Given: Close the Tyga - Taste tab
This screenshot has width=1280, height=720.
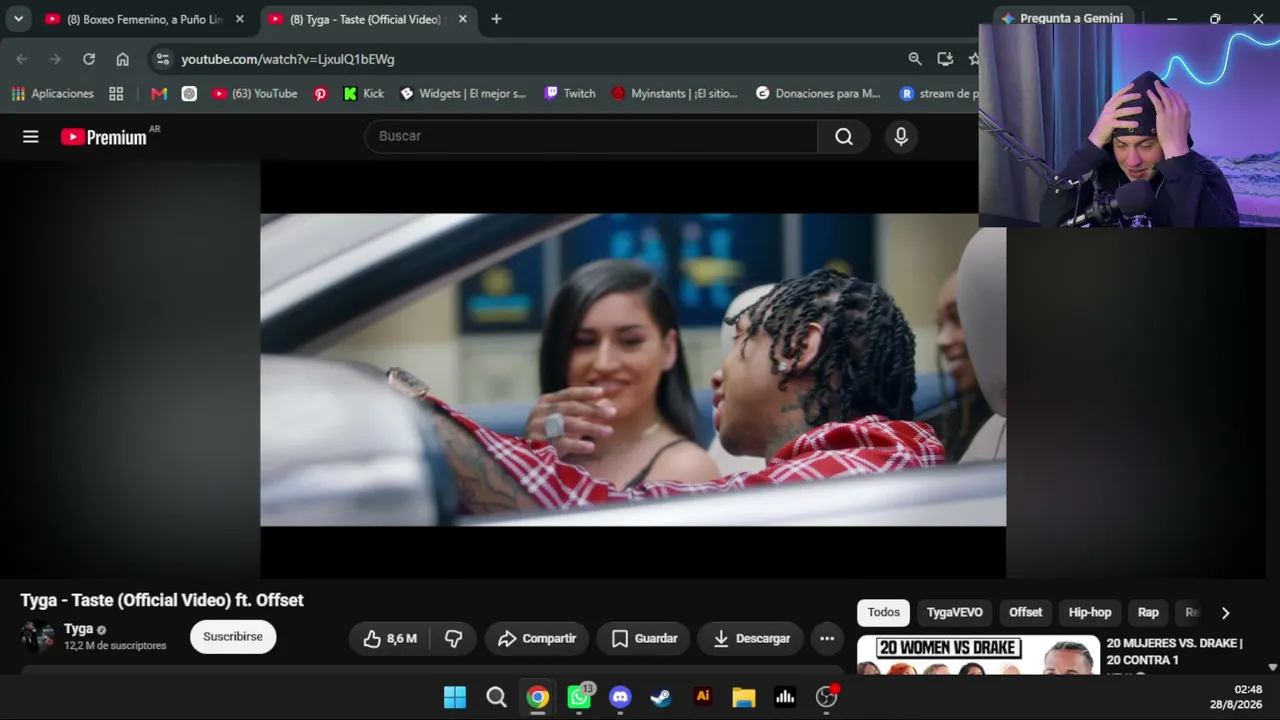Looking at the screenshot, I should point(462,19).
